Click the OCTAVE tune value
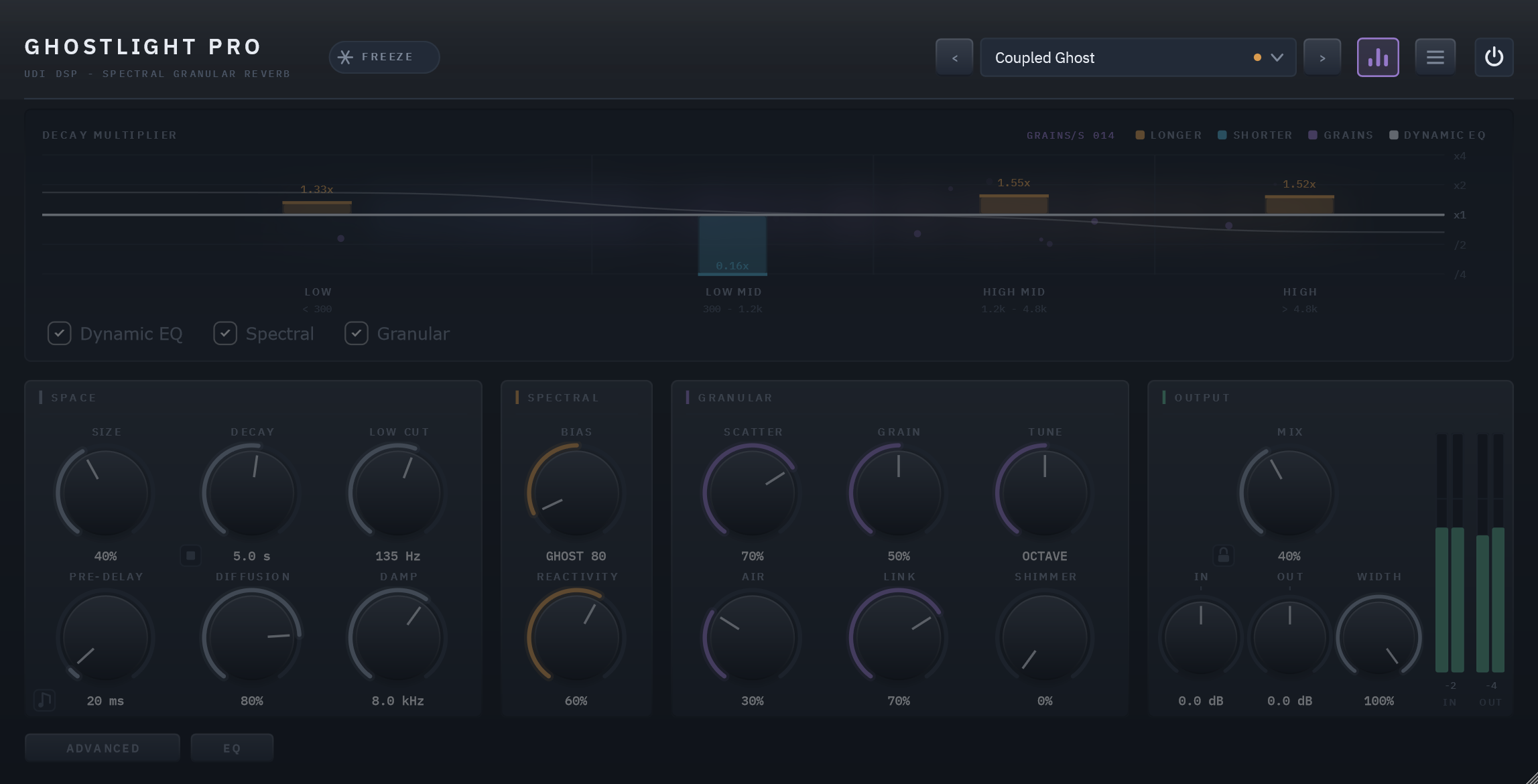The width and height of the screenshot is (1538, 784). [1045, 556]
